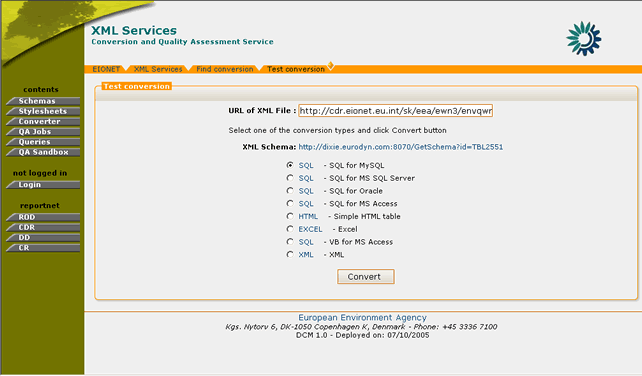The image size is (642, 376).
Task: Select SQL for MS Access radio
Action: (290, 203)
